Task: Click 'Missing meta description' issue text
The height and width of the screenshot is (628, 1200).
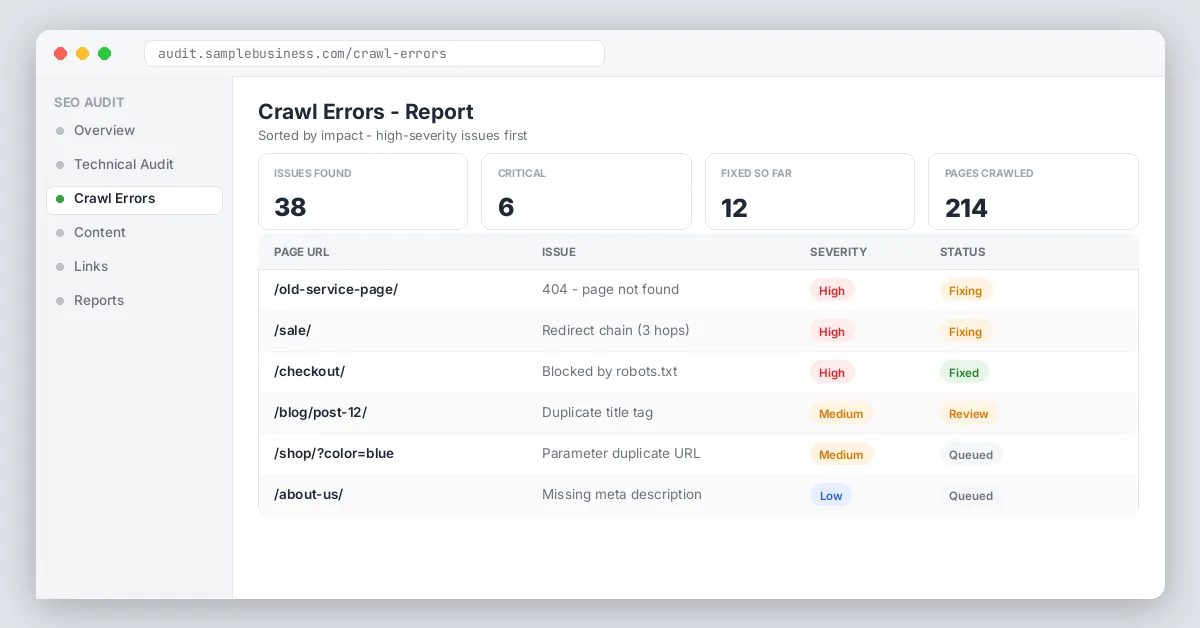Action: pos(622,494)
